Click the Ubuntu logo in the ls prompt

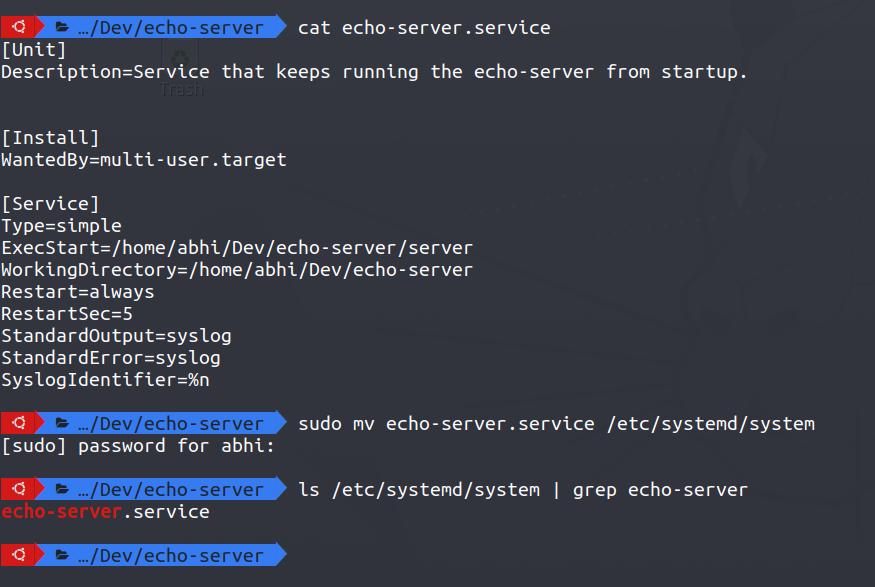[21, 489]
